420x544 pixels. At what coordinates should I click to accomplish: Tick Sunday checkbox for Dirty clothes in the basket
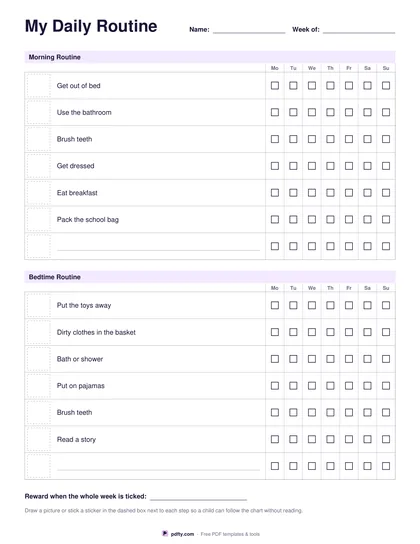coord(386,332)
